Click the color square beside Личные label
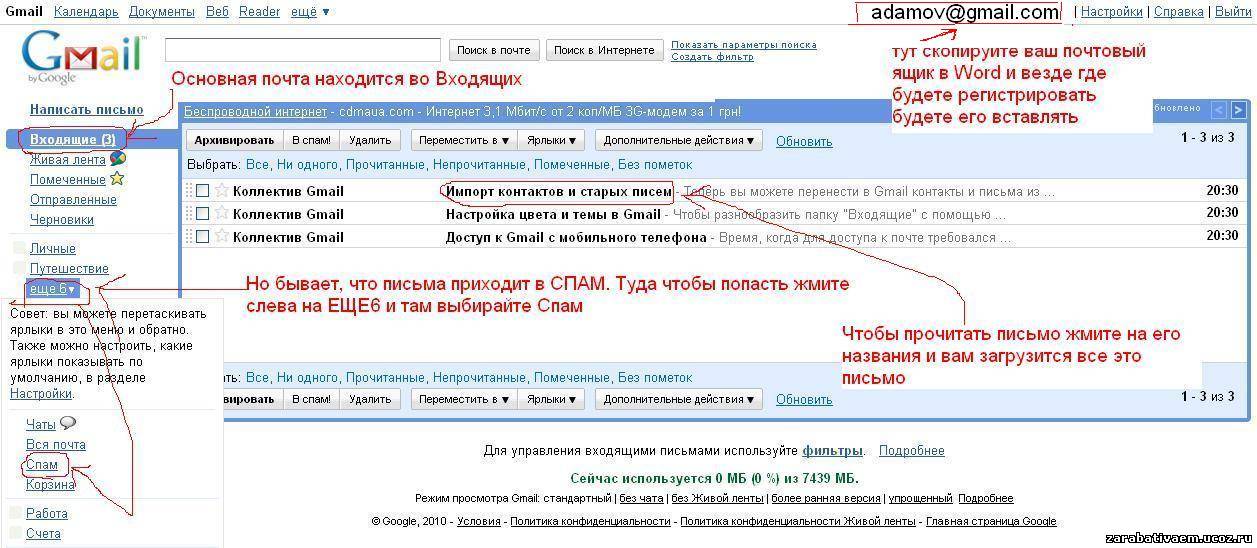 pyautogui.click(x=17, y=248)
